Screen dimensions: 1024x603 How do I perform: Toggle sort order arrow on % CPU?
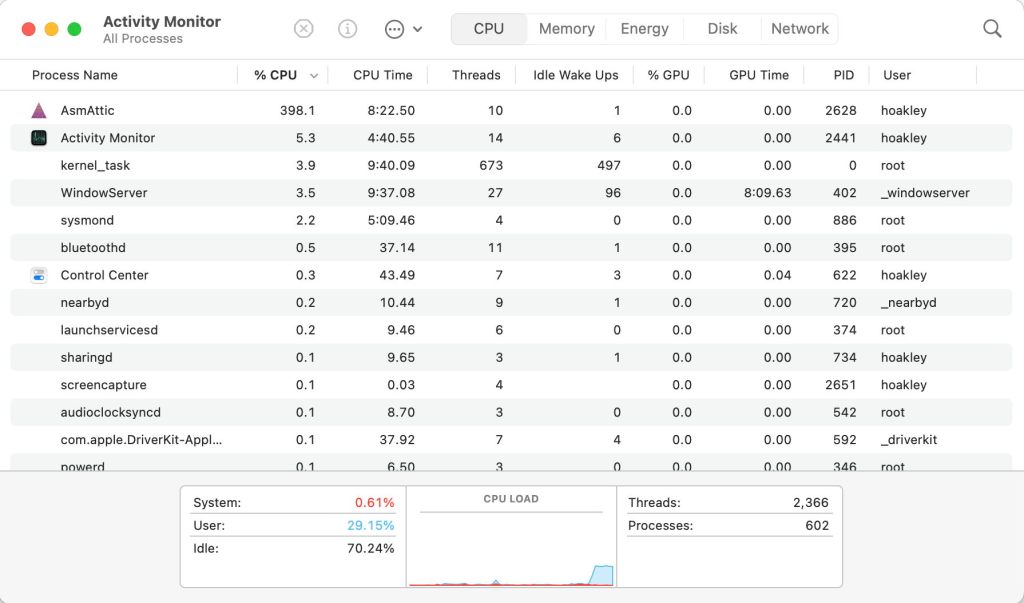[313, 76]
